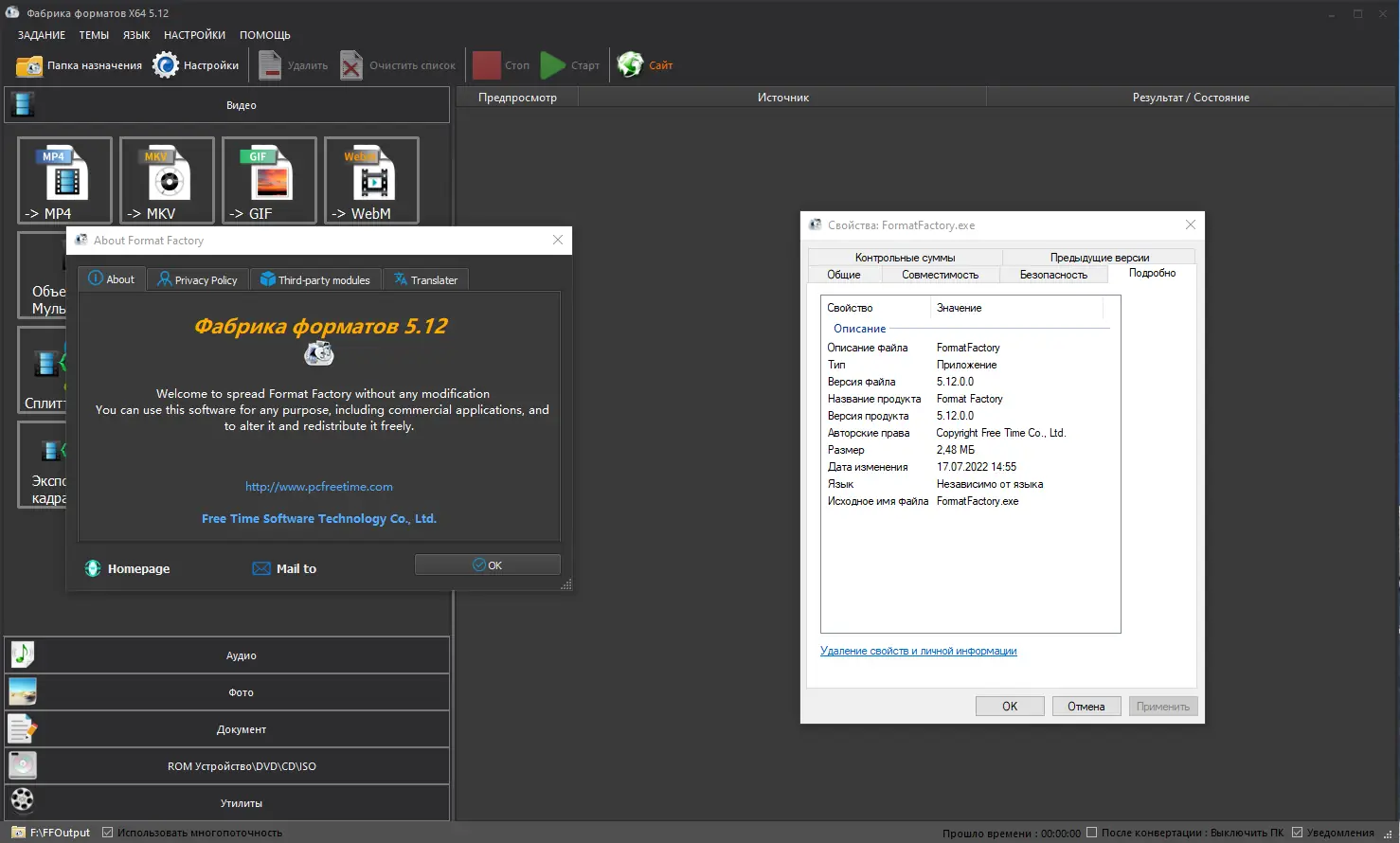Open the ЗАДАНИЕ menu
This screenshot has width=1400, height=843.
[x=42, y=35]
